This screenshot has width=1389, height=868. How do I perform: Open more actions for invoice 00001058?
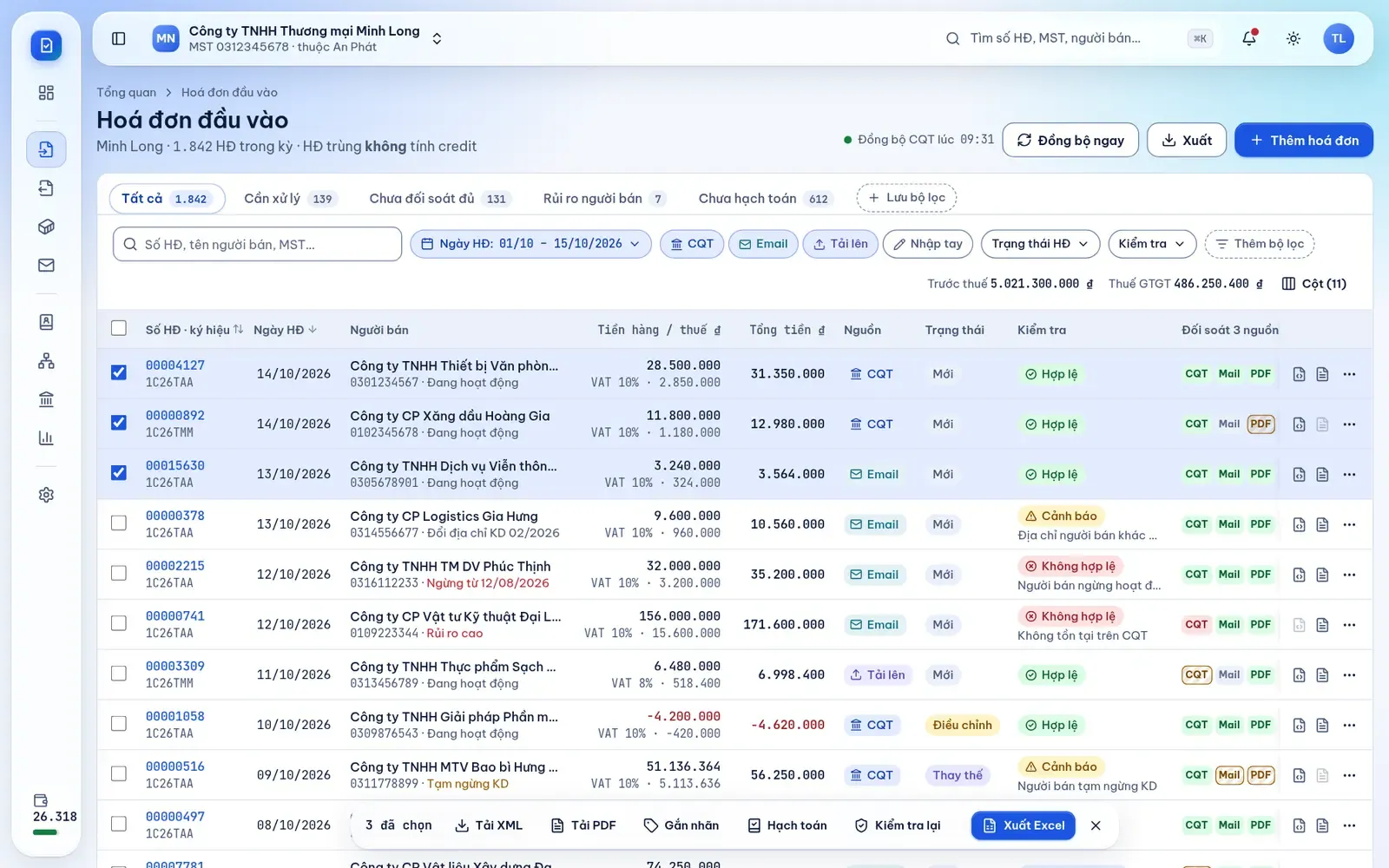(1349, 726)
